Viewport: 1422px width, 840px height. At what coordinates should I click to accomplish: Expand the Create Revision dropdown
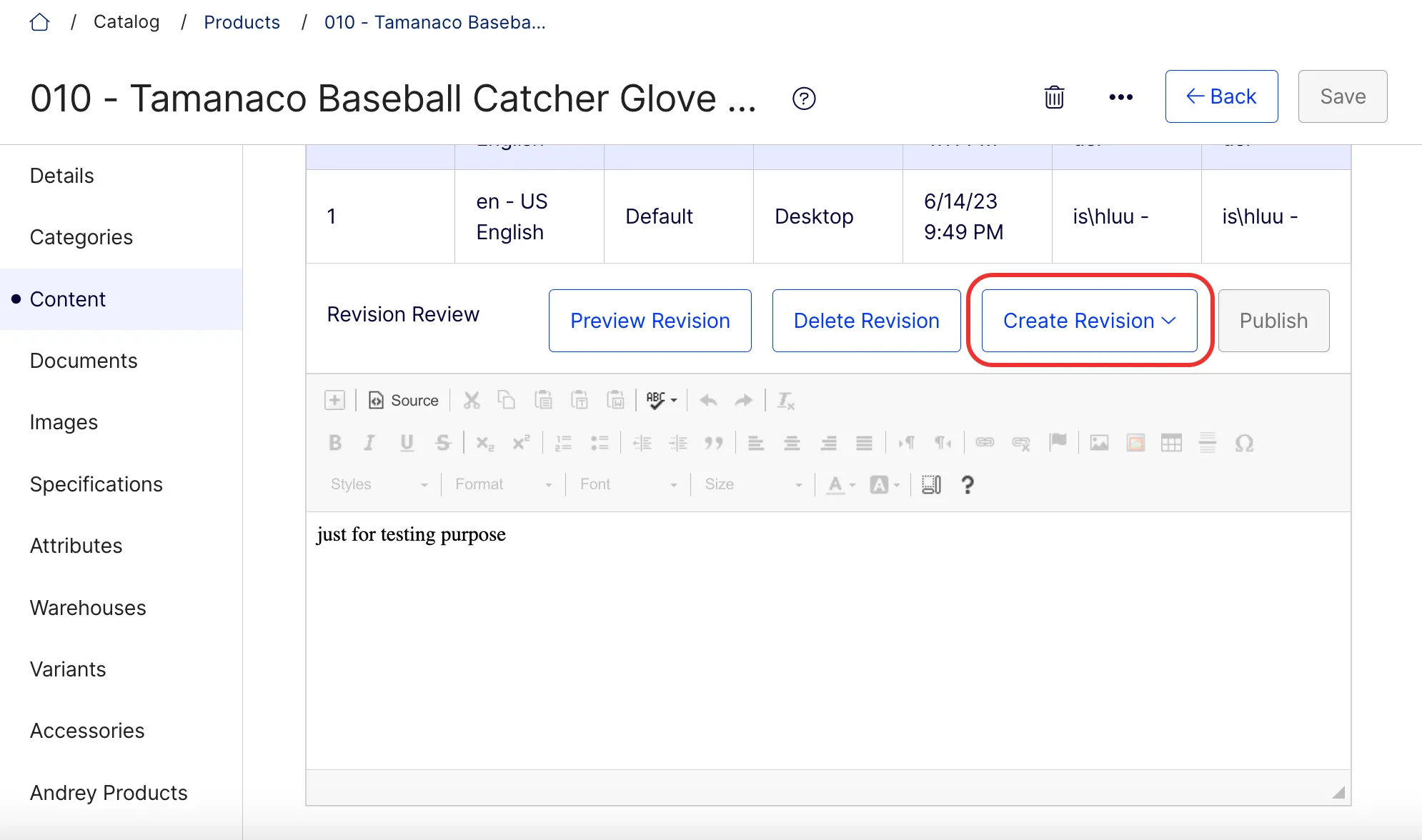[x=1089, y=321]
